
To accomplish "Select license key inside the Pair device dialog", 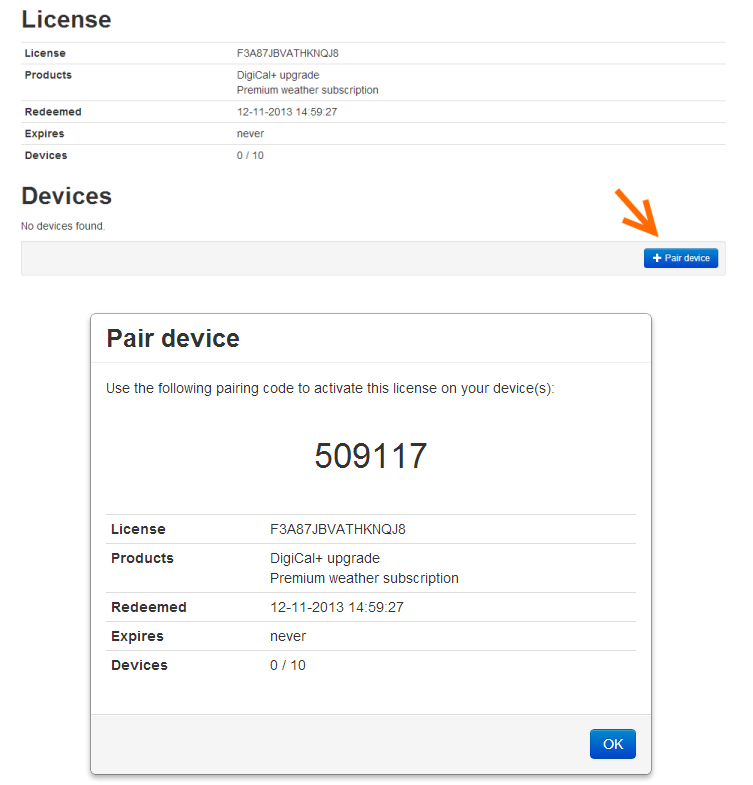I will click(x=338, y=529).
